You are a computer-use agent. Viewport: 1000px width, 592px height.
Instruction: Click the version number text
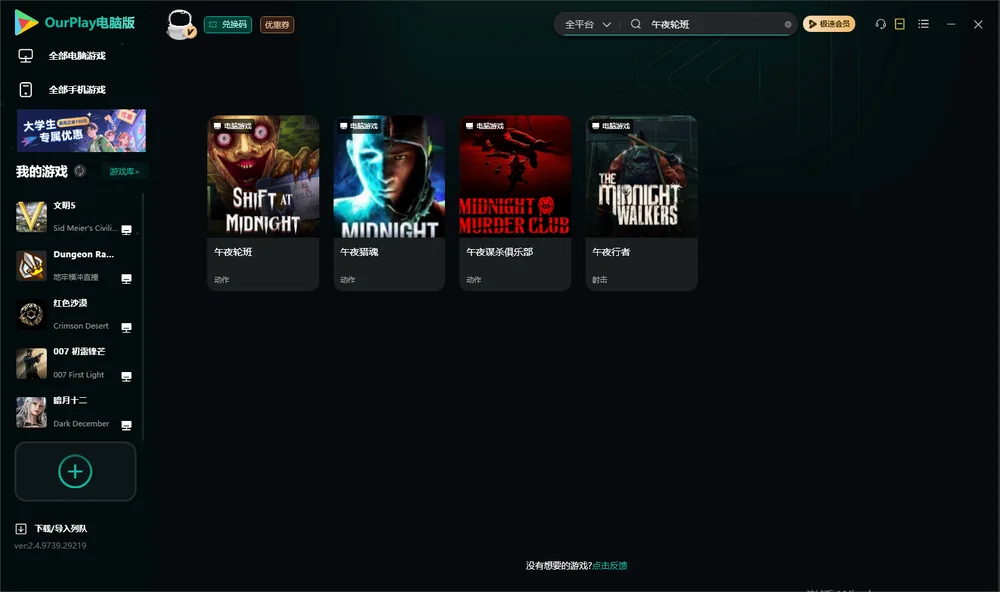tap(50, 545)
